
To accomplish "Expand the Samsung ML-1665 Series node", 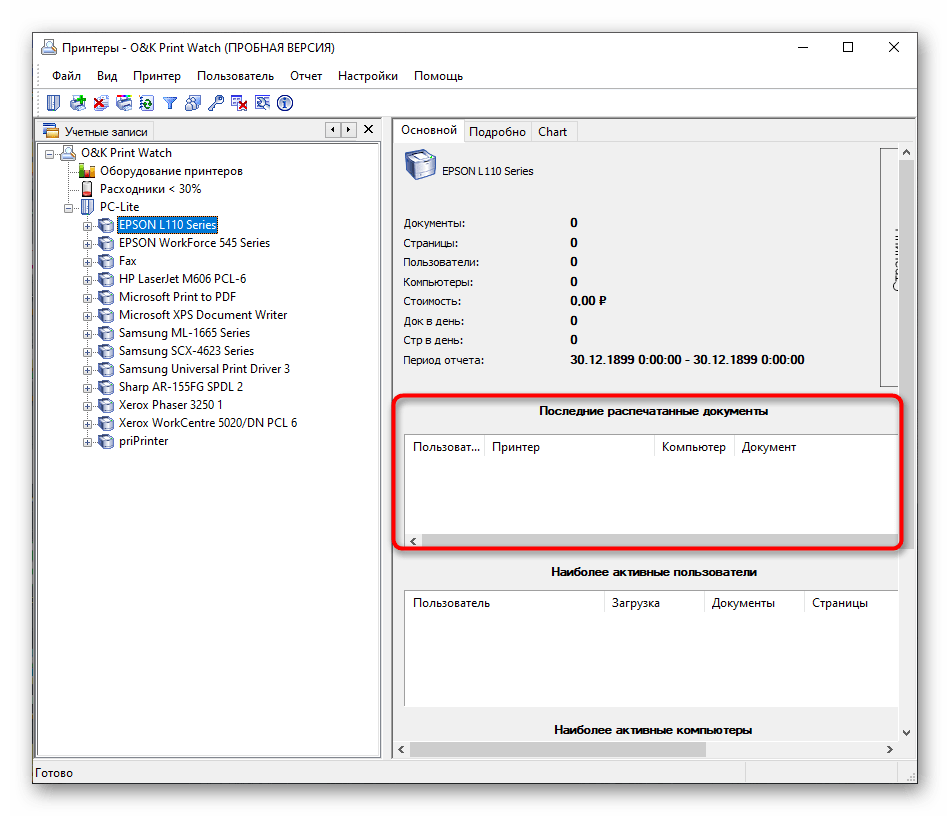I will (x=87, y=334).
